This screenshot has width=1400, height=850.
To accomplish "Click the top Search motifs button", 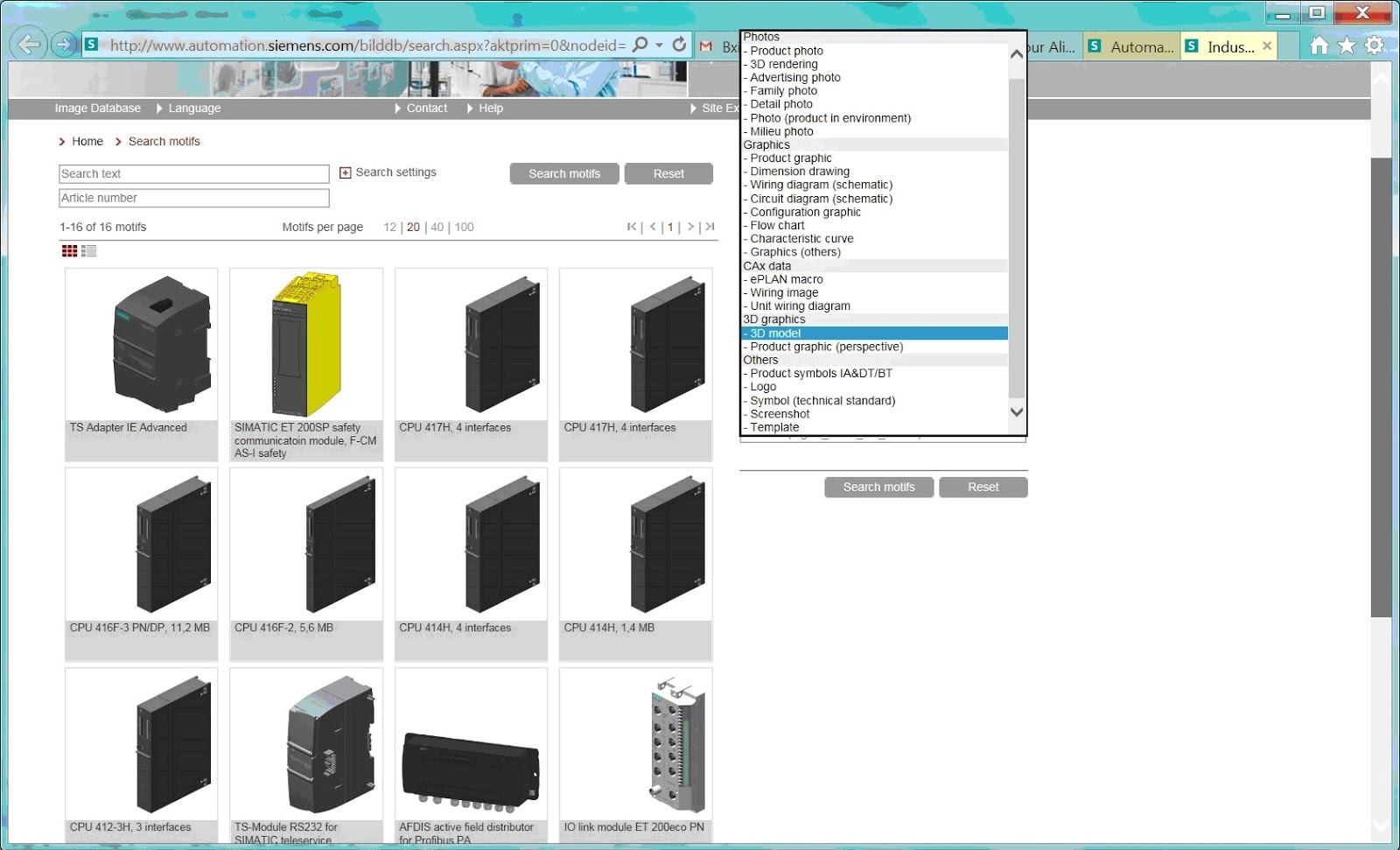I will (x=564, y=173).
